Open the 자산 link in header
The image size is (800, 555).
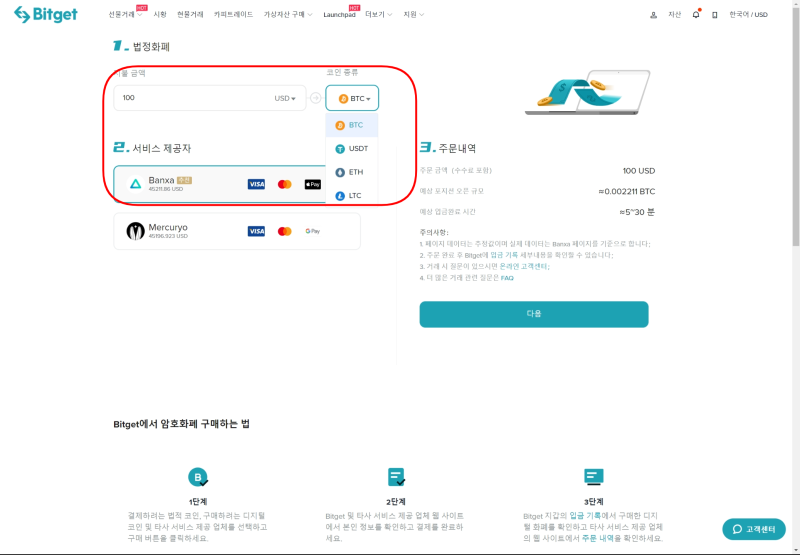(674, 14)
